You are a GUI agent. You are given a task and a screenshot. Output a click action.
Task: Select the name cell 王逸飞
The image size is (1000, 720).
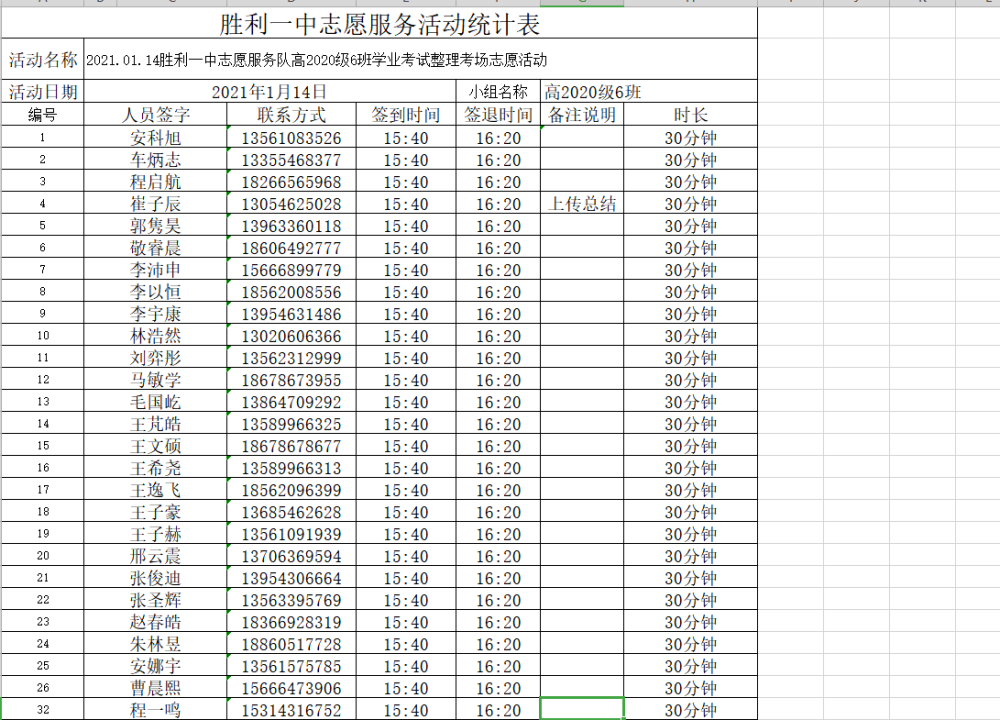pos(156,489)
